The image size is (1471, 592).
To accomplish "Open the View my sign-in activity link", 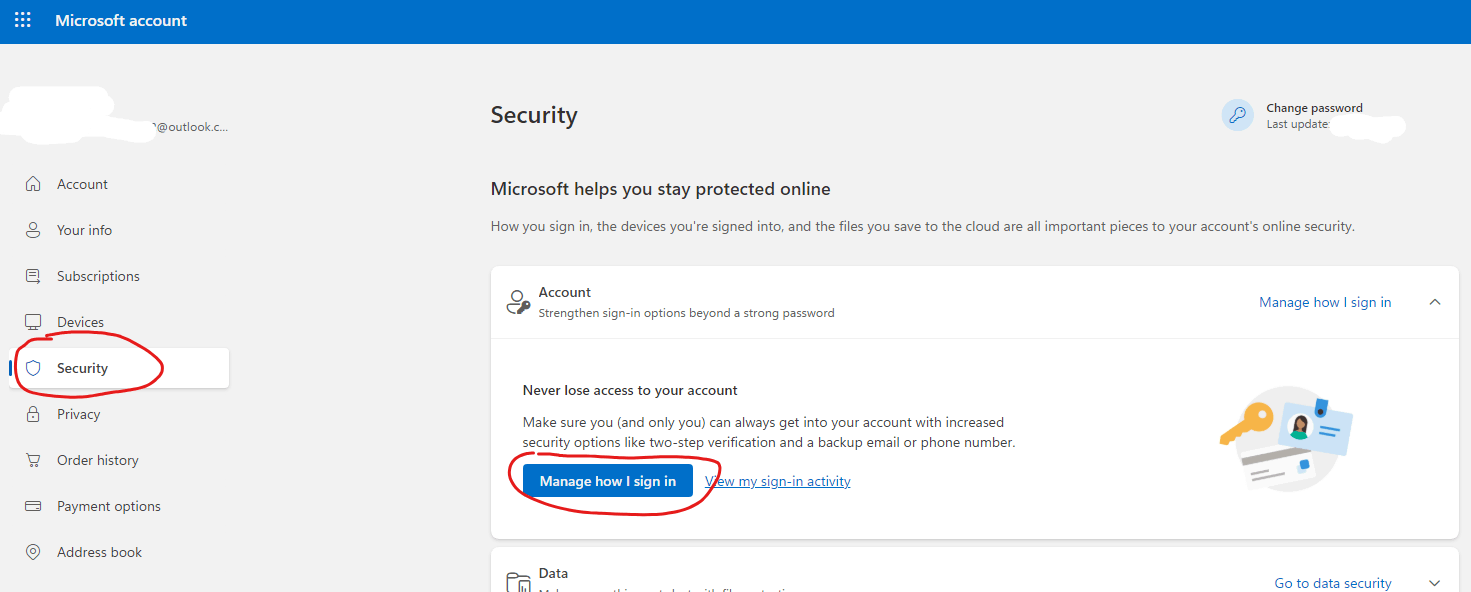I will [777, 480].
